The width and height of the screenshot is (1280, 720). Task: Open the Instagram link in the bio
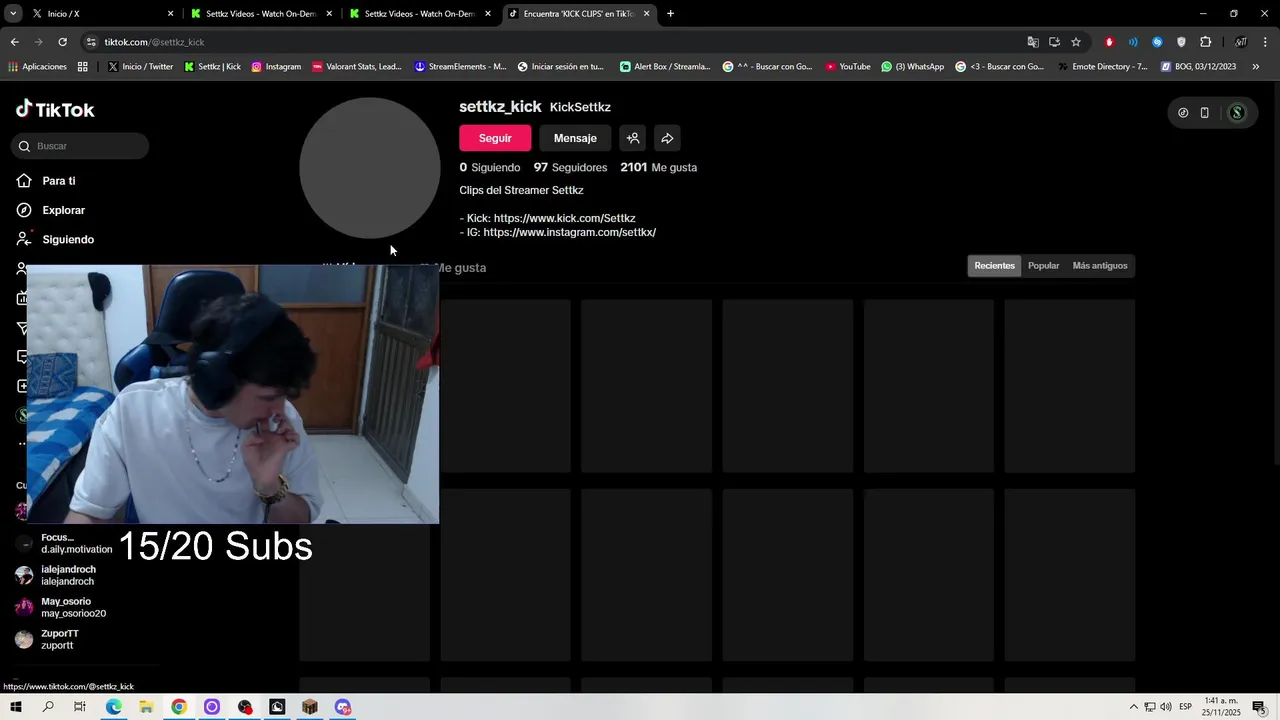(x=569, y=232)
